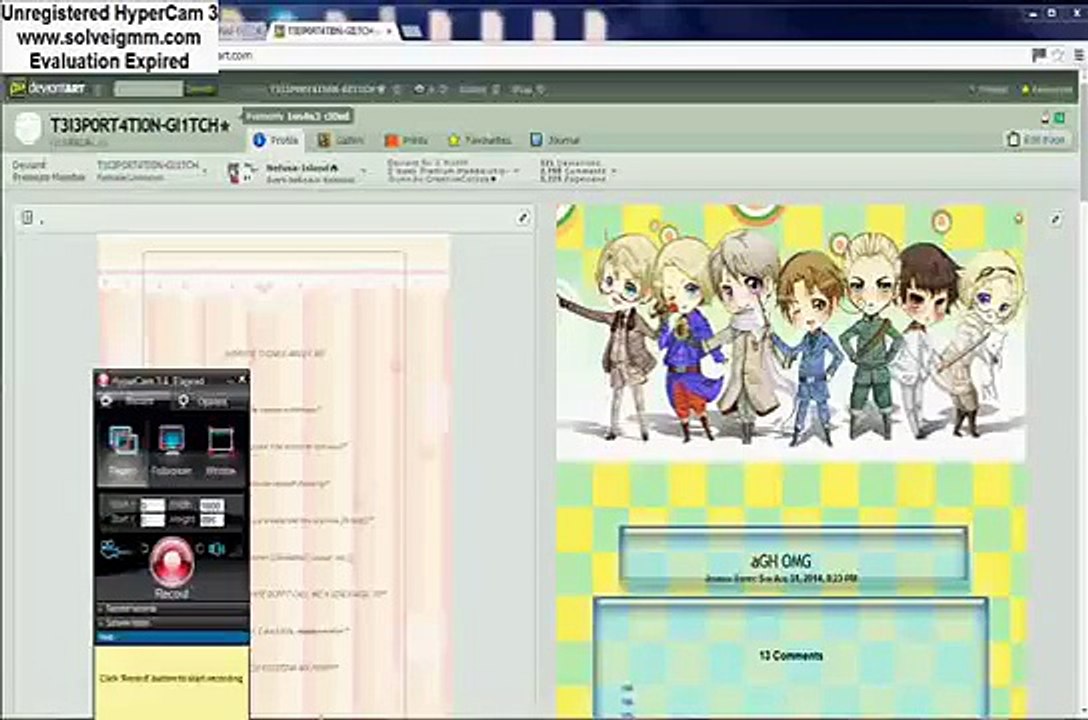Open the yellow-starred link in top bar
The image size is (1088, 720).
(x=1047, y=89)
